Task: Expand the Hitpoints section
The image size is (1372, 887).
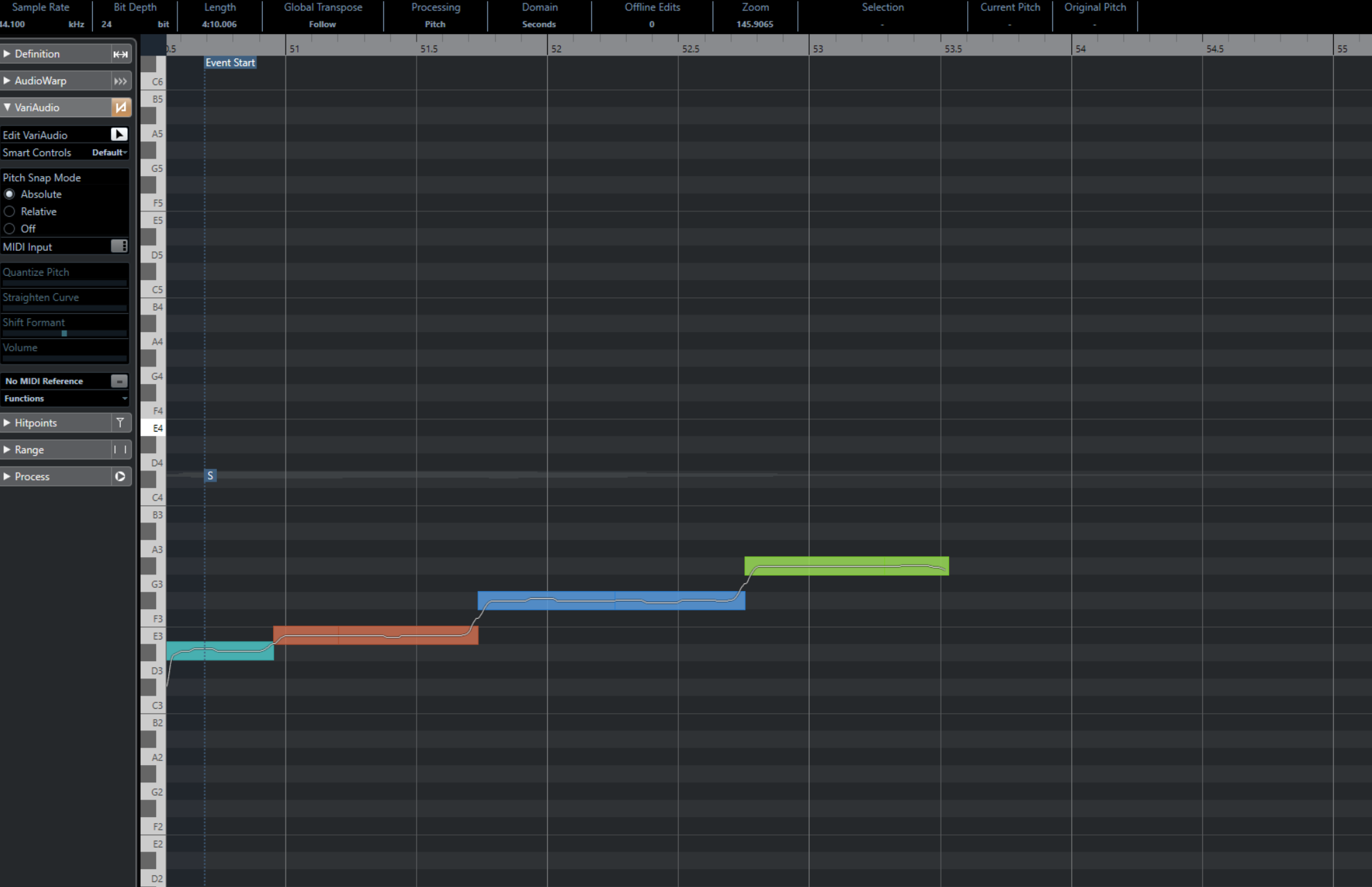Action: pos(7,423)
